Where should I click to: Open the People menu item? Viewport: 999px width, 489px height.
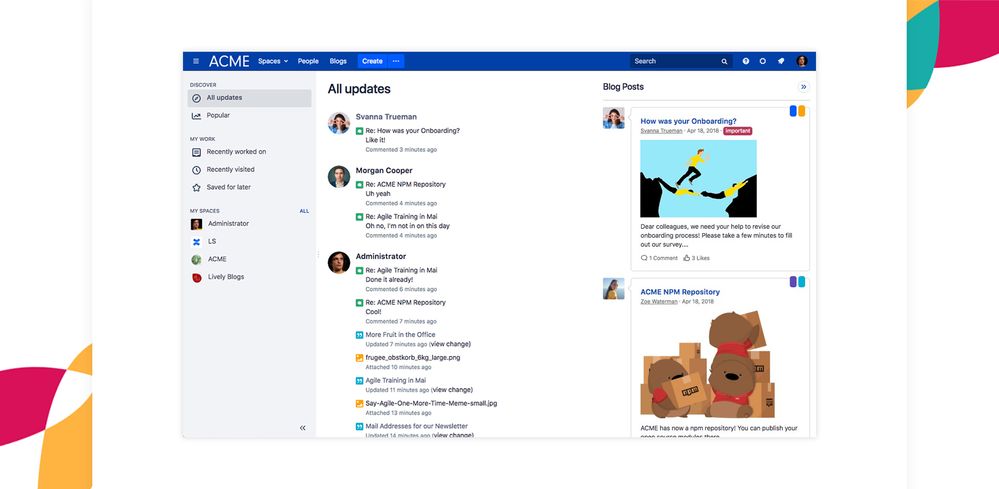(308, 61)
